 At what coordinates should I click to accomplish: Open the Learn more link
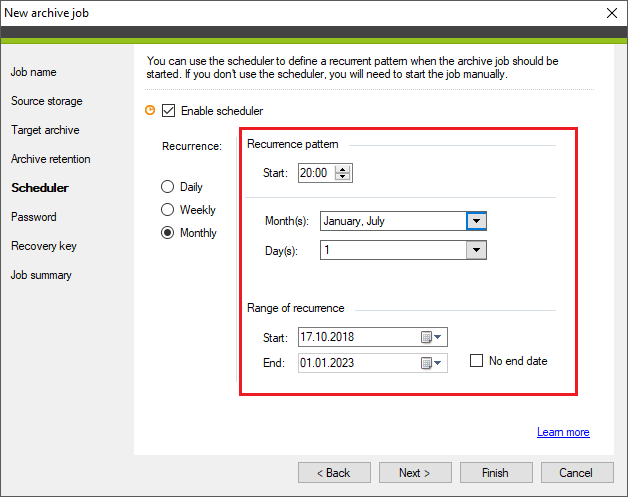point(563,432)
